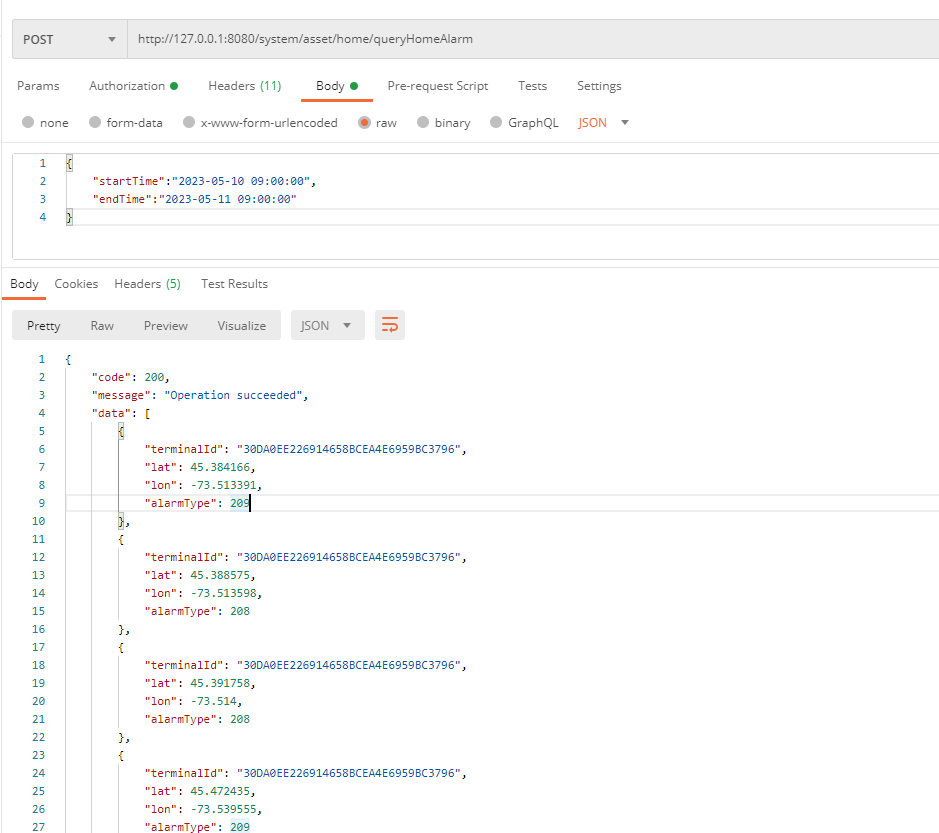Open the HTTP method POST dropdown
This screenshot has width=939, height=833.
pos(69,40)
